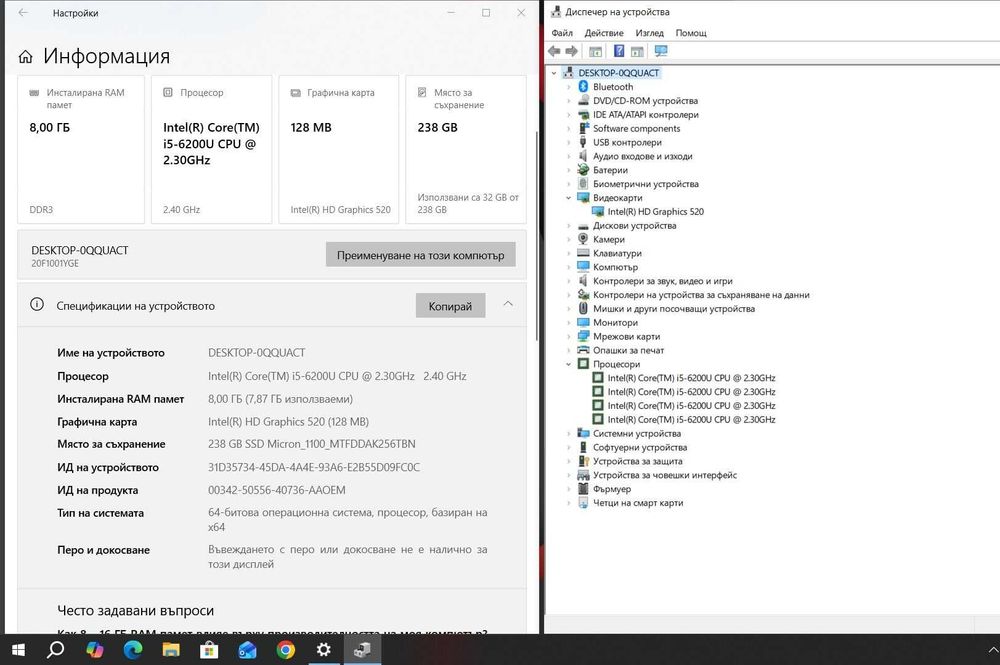
Task: Select Фърмуер category in device tree
Action: click(x=612, y=489)
